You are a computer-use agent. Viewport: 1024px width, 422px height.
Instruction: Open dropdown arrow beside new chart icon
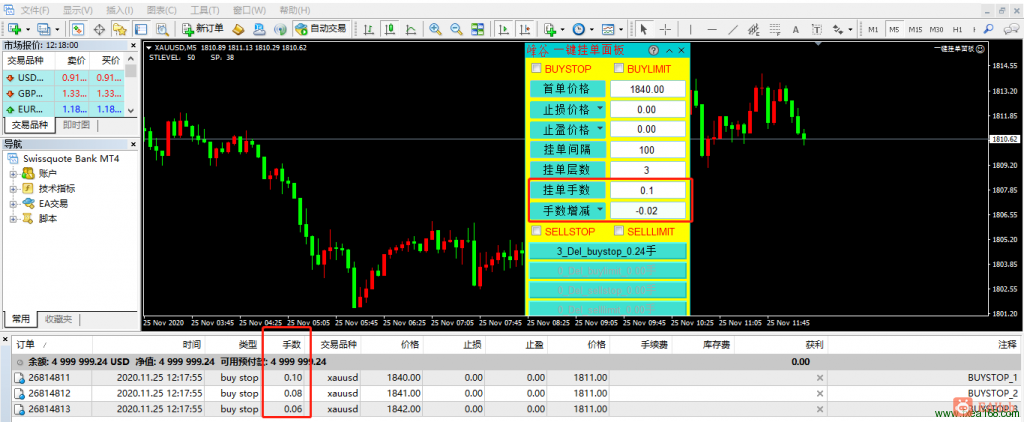point(27,29)
